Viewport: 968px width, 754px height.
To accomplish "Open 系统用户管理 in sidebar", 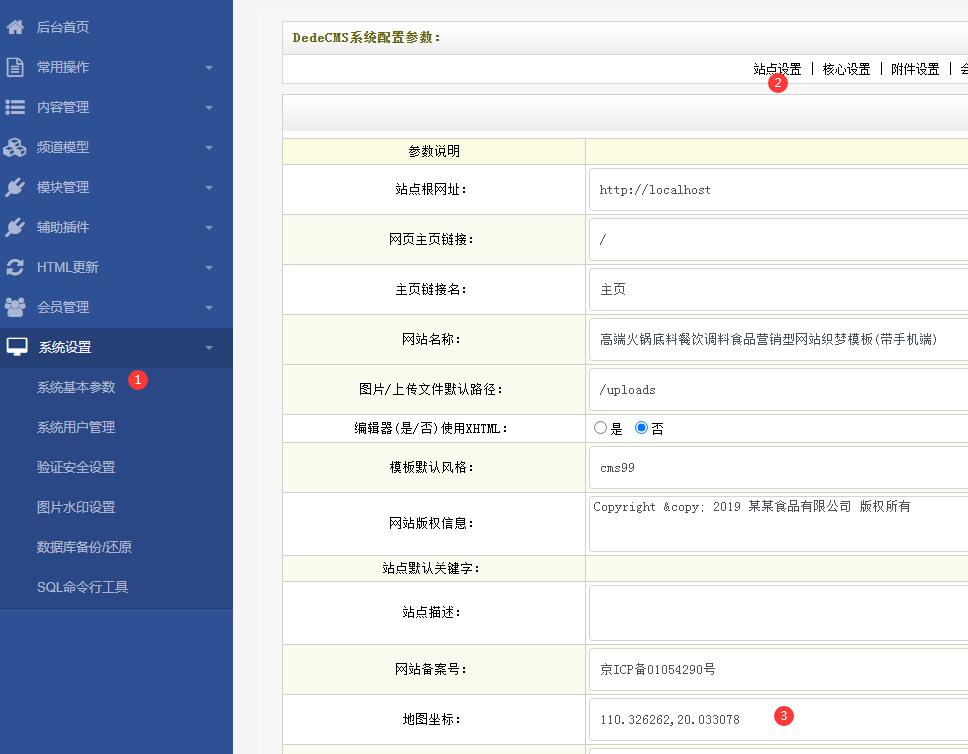I will pos(76,427).
